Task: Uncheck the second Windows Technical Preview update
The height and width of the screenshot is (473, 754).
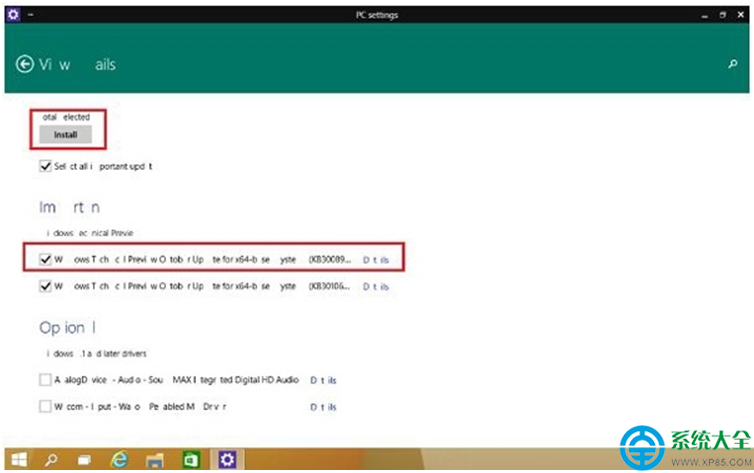Action: pyautogui.click(x=44, y=286)
